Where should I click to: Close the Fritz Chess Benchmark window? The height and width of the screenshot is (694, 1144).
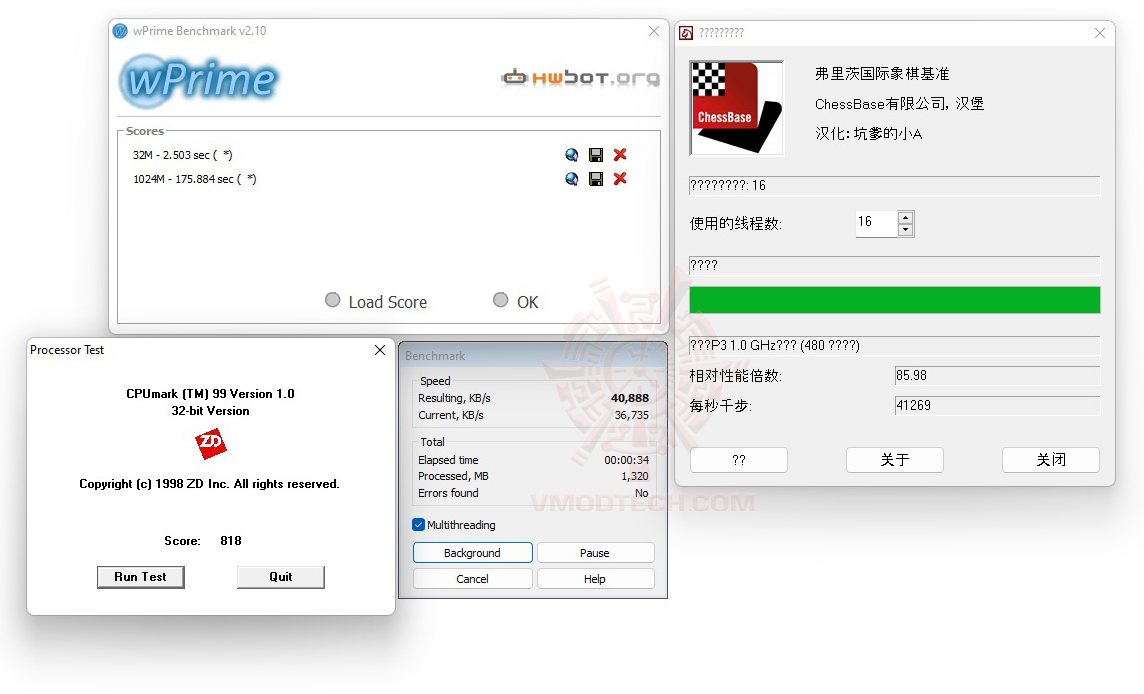(x=1100, y=33)
